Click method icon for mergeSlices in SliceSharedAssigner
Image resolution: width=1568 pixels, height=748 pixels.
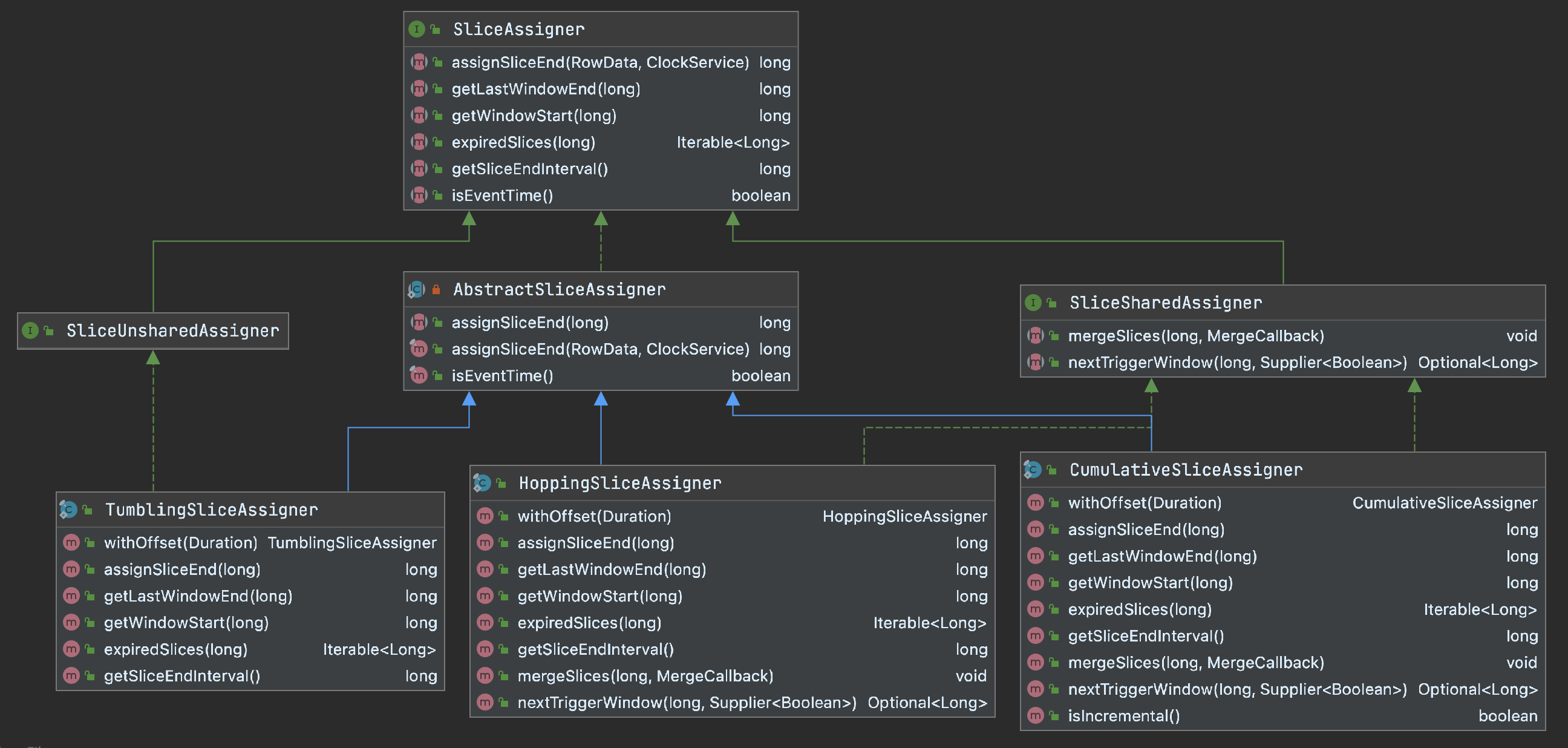pyautogui.click(x=1036, y=336)
